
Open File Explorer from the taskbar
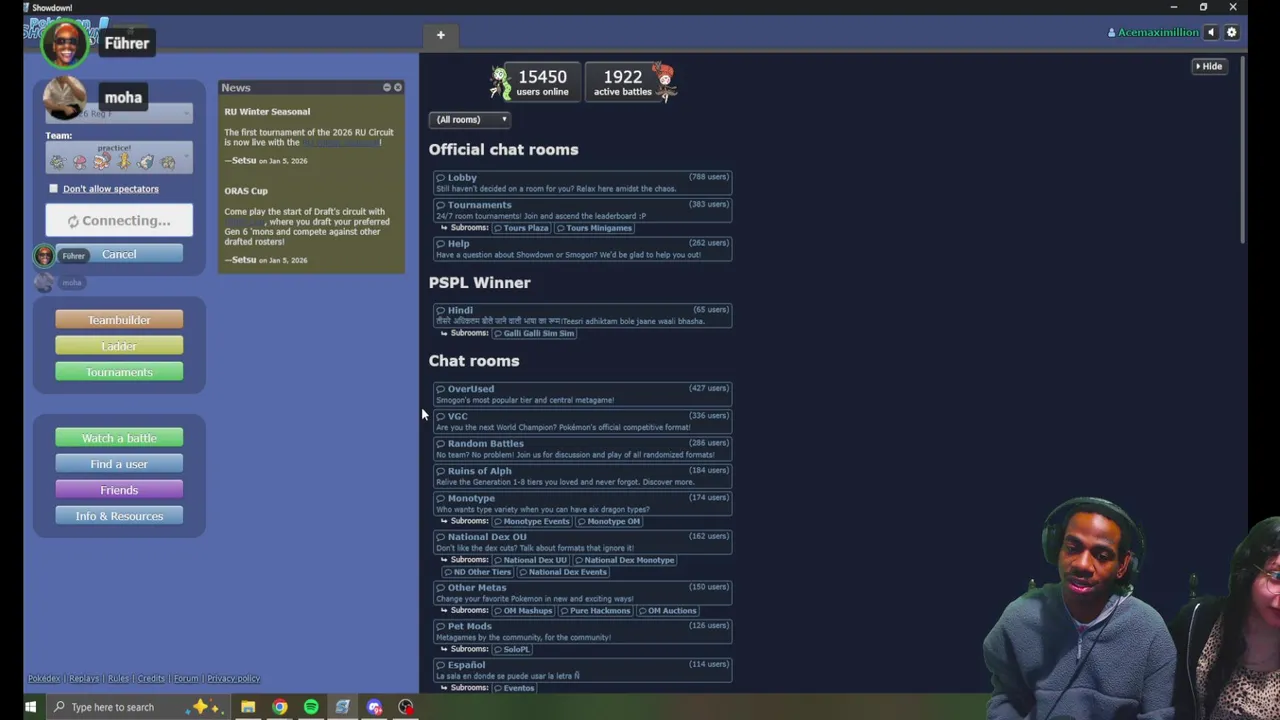248,707
